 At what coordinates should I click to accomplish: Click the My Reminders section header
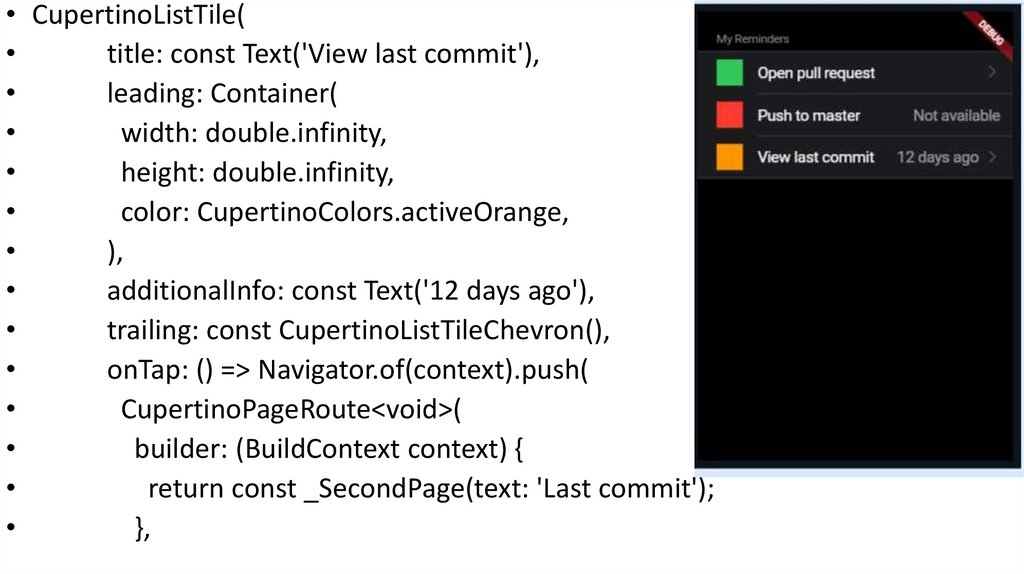pyautogui.click(x=753, y=39)
